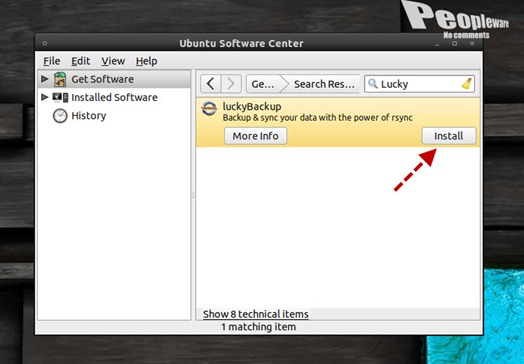The width and height of the screenshot is (524, 364).
Task: Open the Help menu
Action: [146, 61]
